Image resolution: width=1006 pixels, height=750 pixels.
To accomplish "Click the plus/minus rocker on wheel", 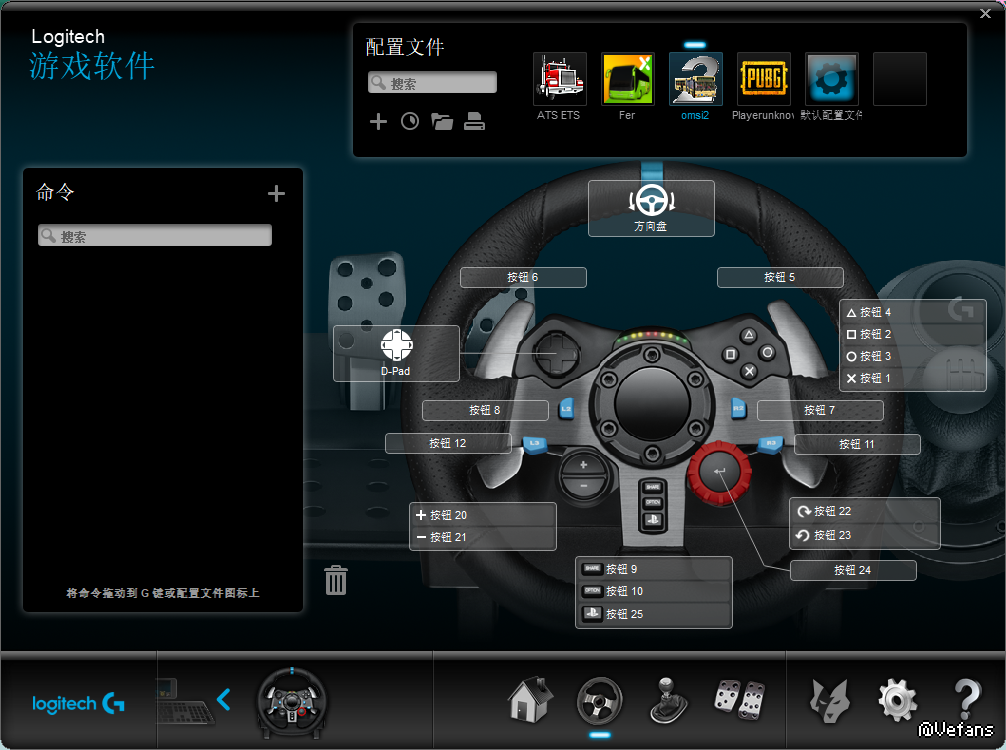I will click(583, 475).
